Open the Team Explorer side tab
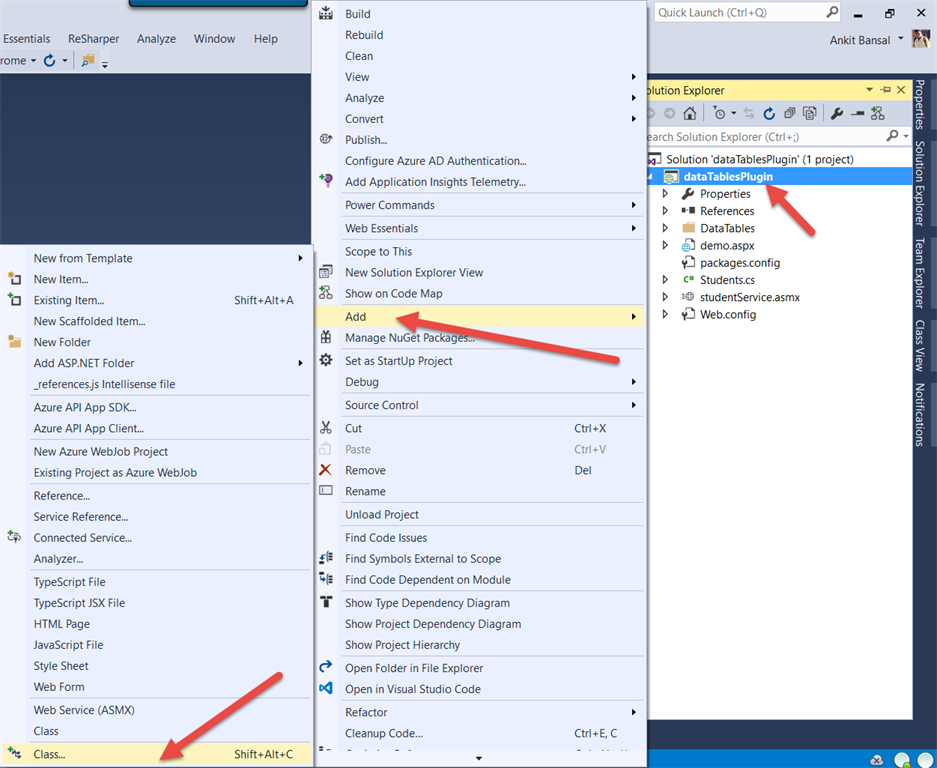The width and height of the screenshot is (937, 768). pyautogui.click(x=920, y=273)
